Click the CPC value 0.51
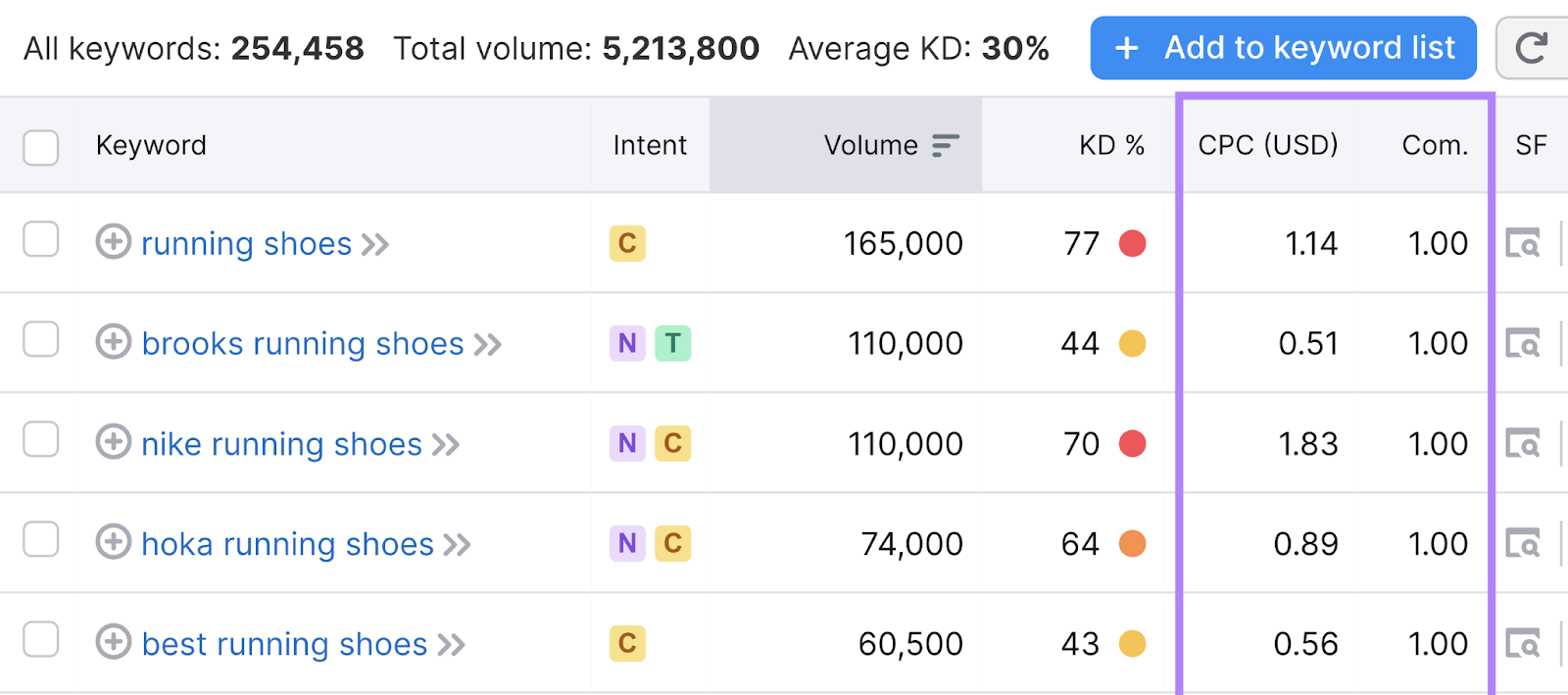 click(1308, 343)
